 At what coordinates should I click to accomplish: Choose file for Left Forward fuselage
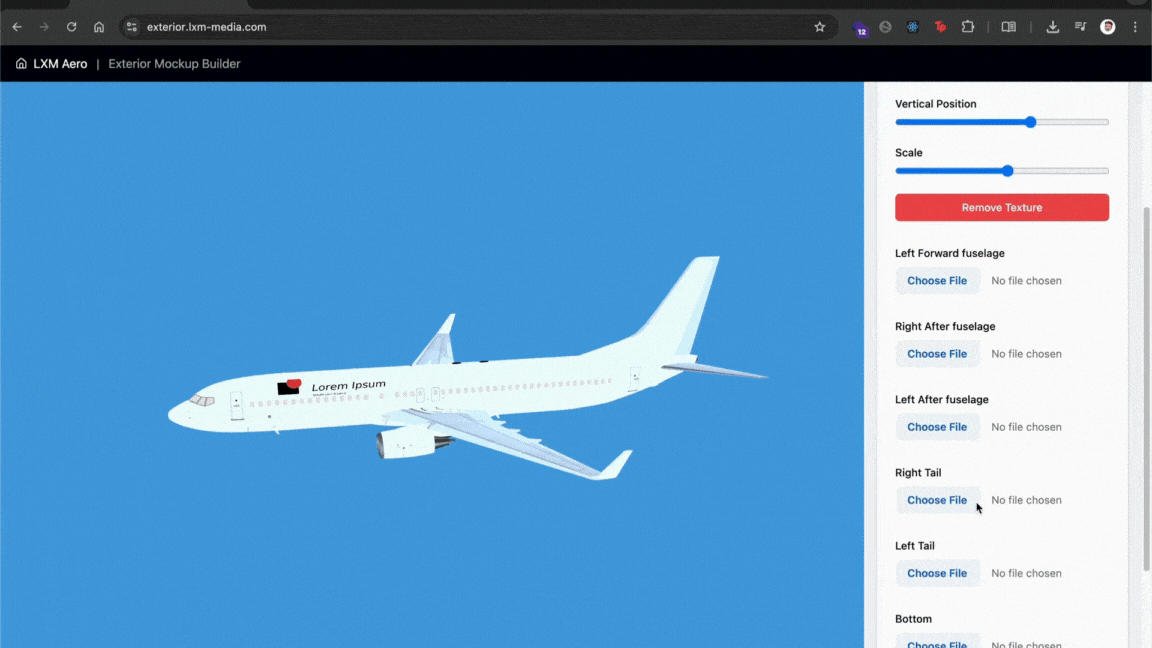coord(937,281)
